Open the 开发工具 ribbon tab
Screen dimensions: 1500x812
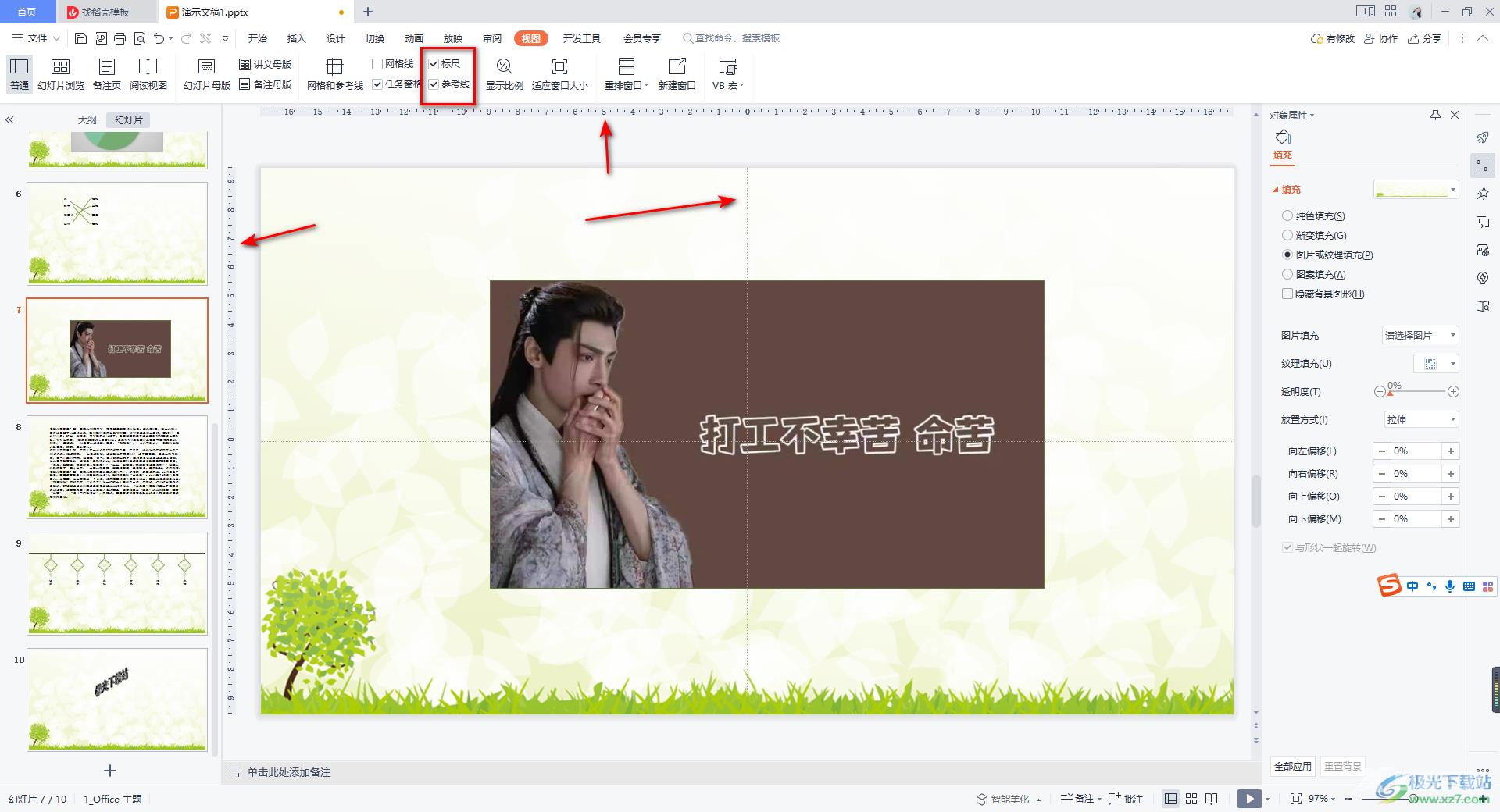pyautogui.click(x=582, y=38)
